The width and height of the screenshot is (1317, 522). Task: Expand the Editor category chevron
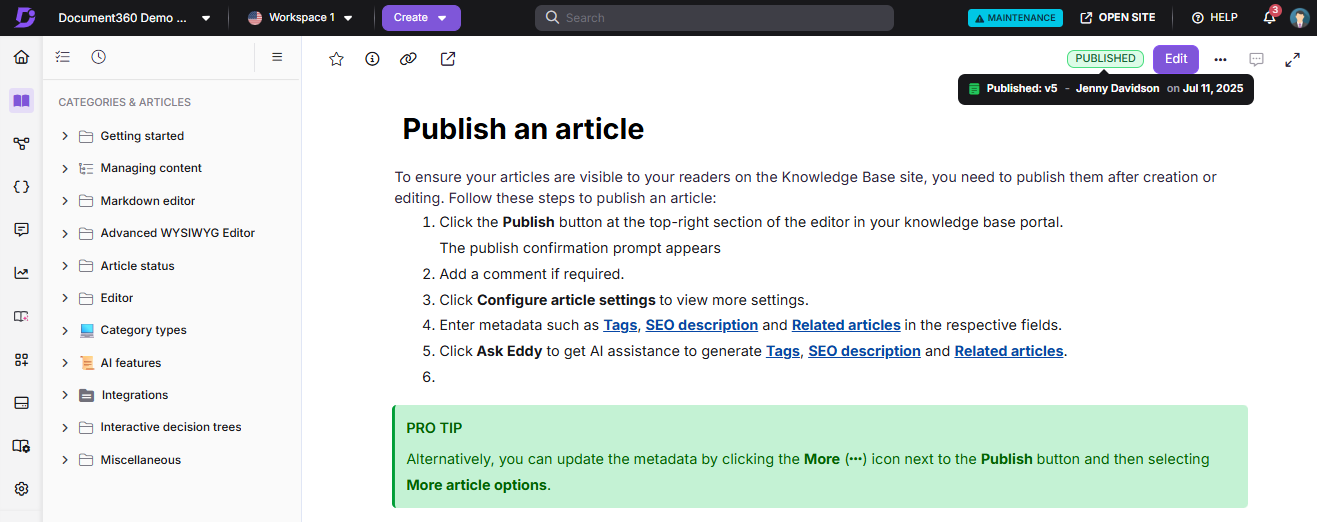click(65, 298)
